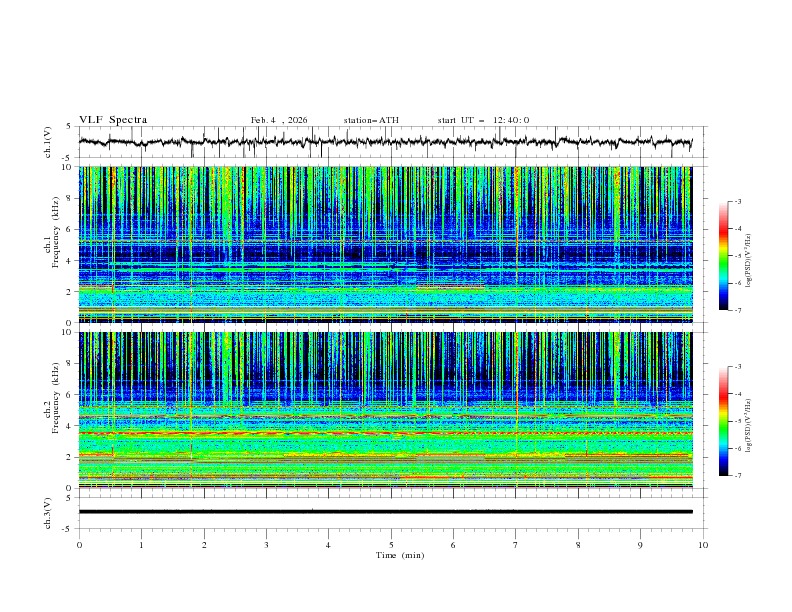
Task: Click the 5 minute tick label on time axis
Action: coord(391,544)
